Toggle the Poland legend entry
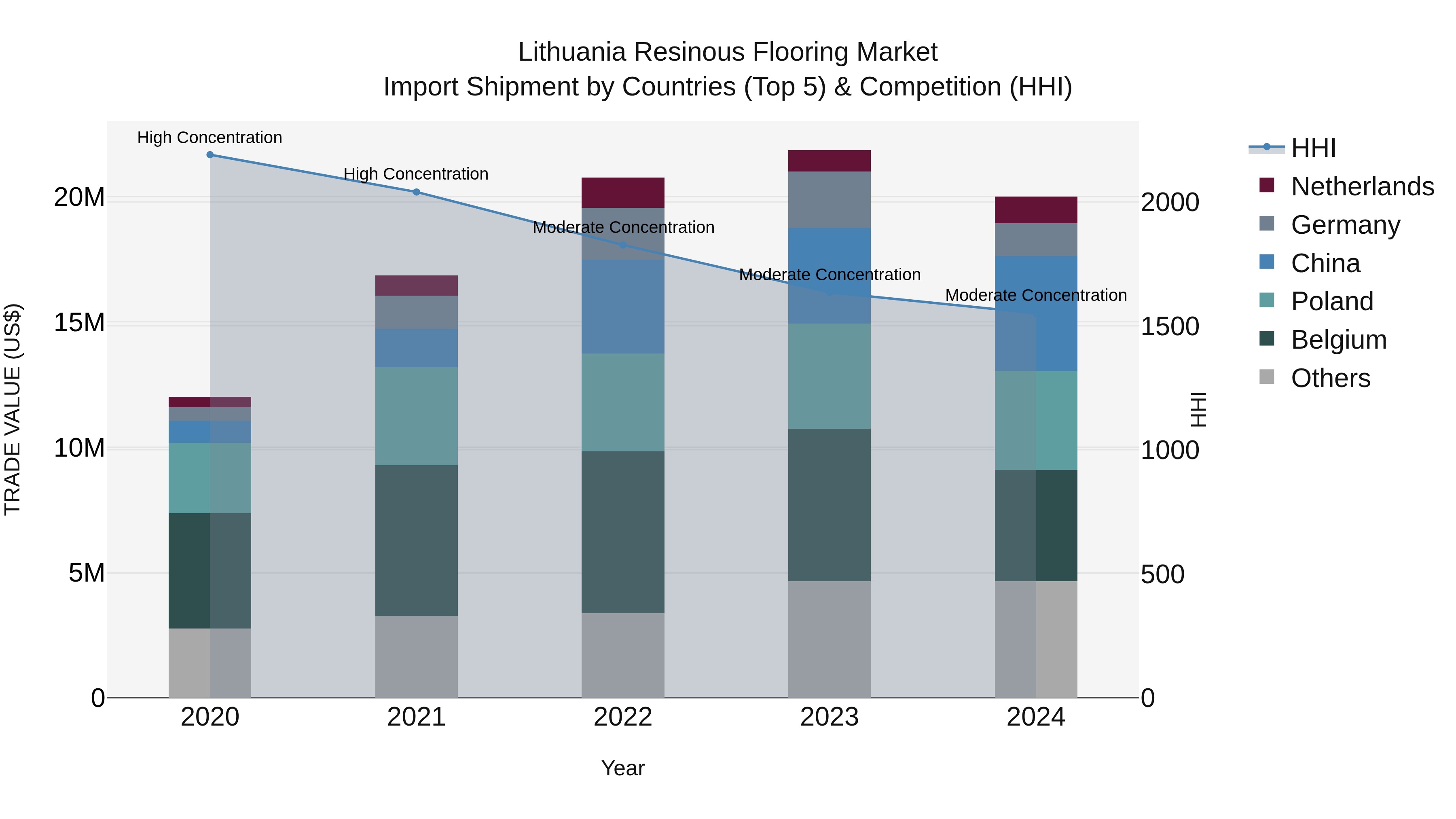Image resolution: width=1456 pixels, height=819 pixels. 1316,301
